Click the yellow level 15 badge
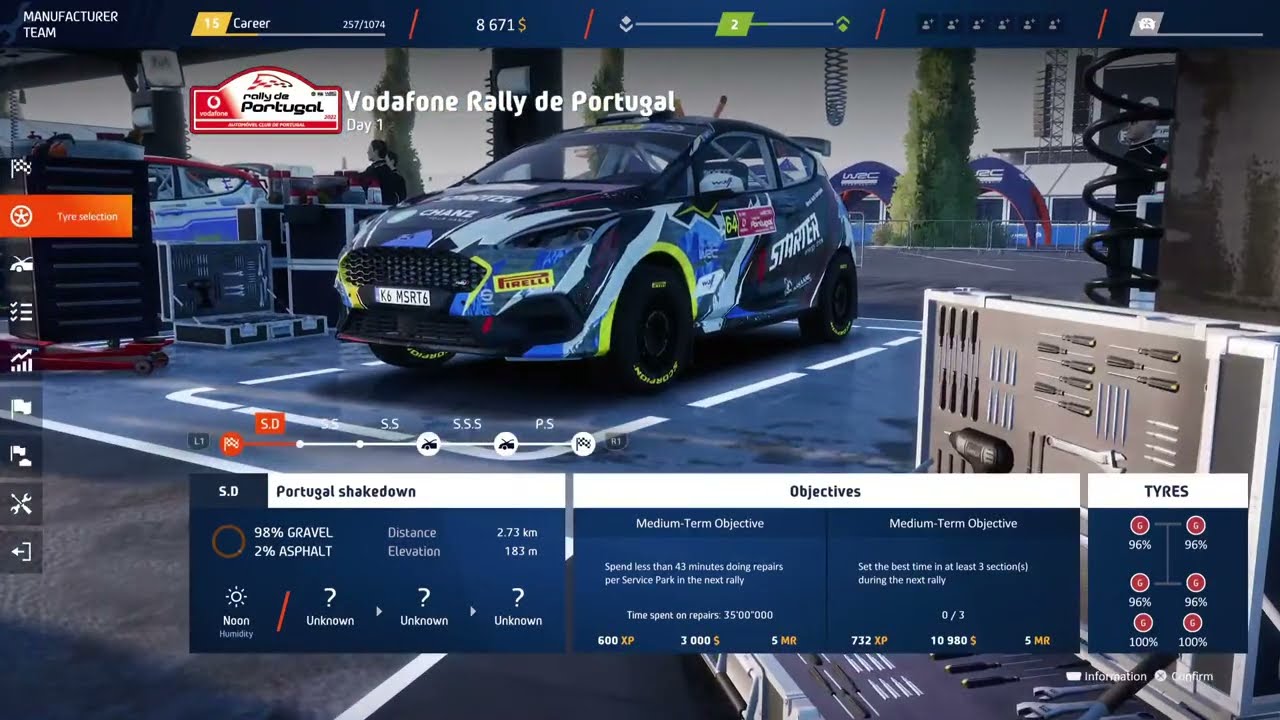Screen dimensions: 1280x720 click(x=211, y=23)
